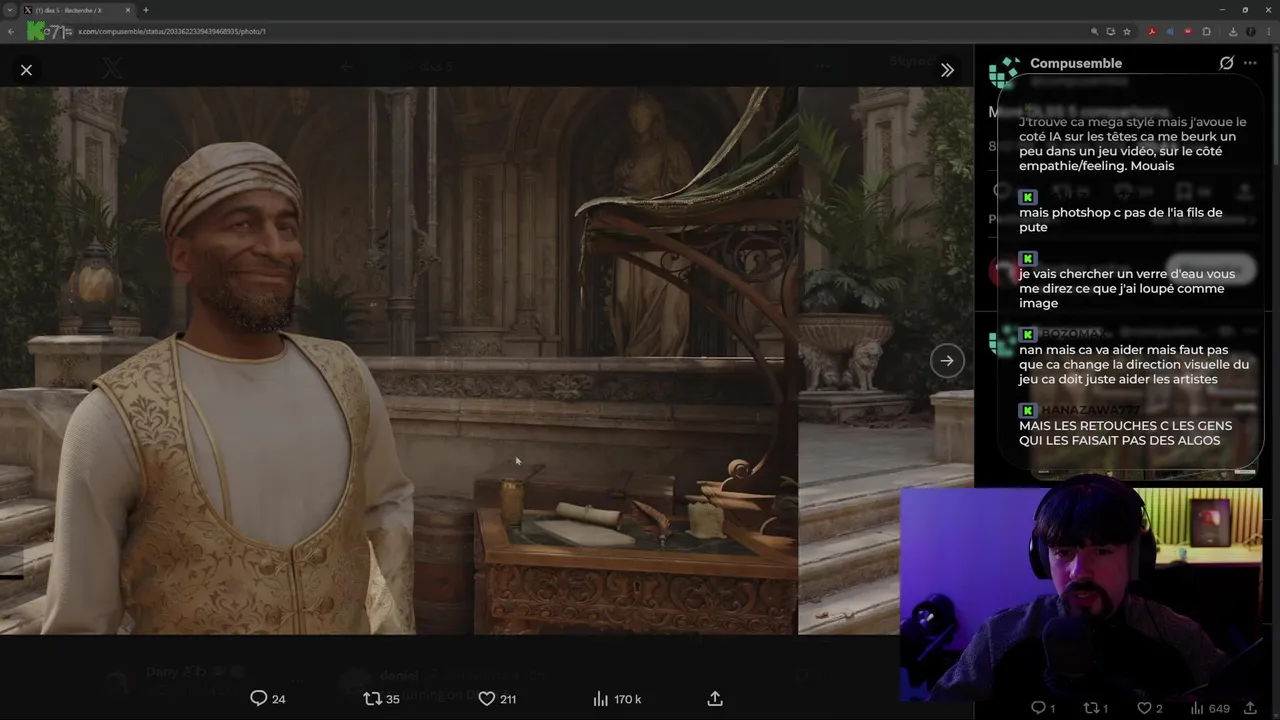Open the blue sound extension icon
Screen dimensions: 1280x720
[x=1170, y=31]
